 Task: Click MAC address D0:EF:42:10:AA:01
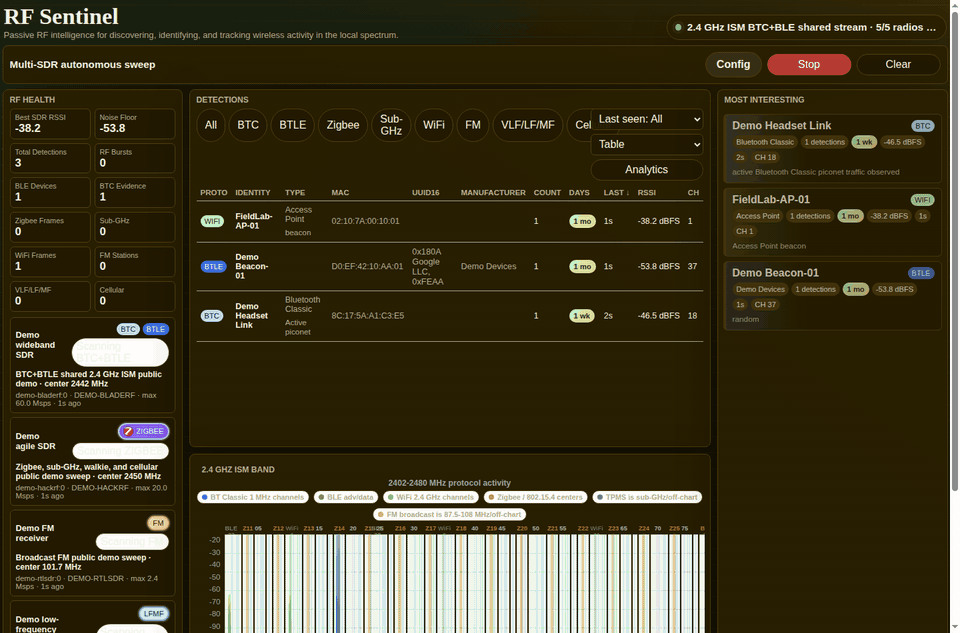click(x=367, y=266)
